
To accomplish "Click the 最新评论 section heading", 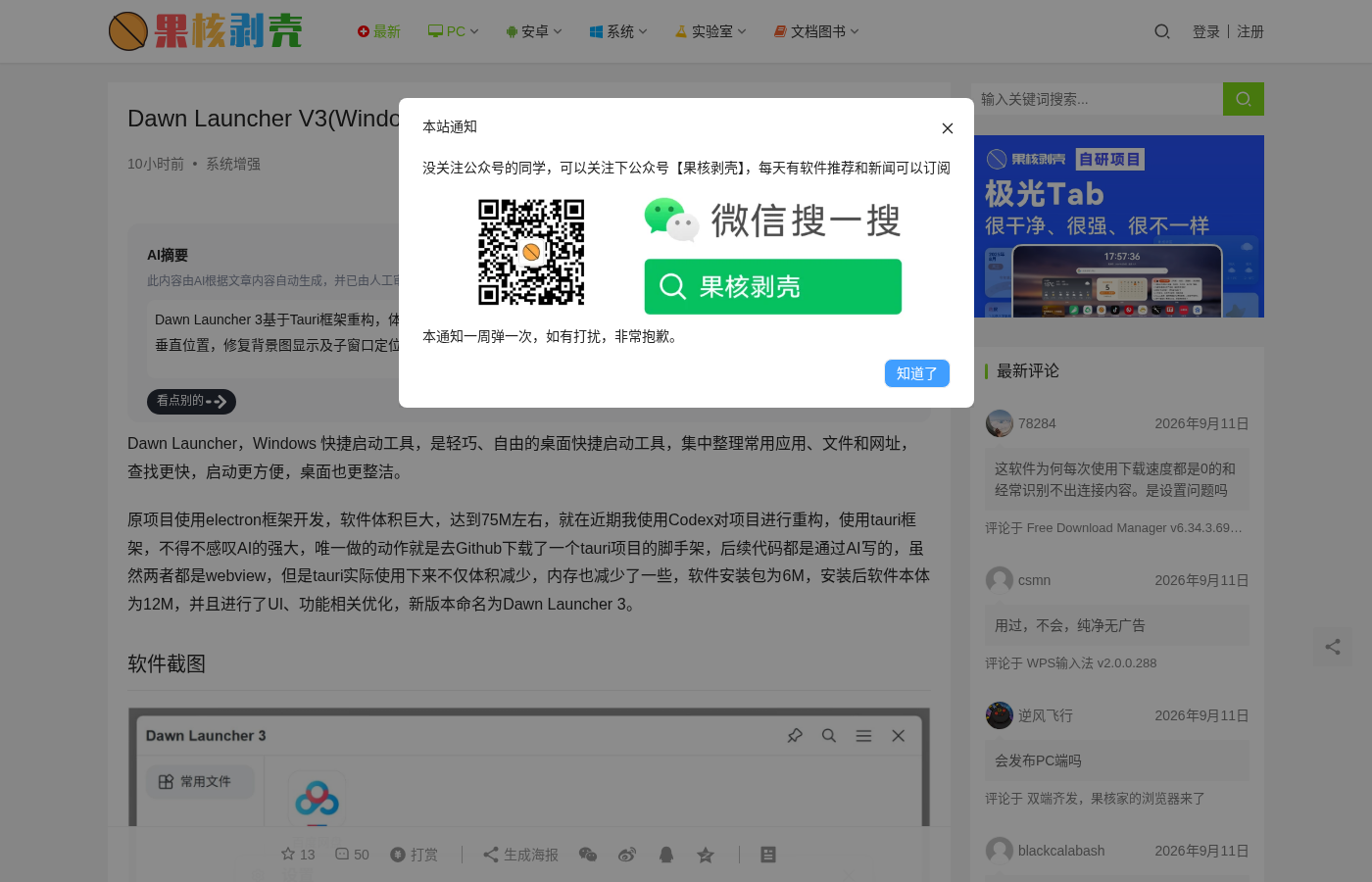I will point(1028,370).
